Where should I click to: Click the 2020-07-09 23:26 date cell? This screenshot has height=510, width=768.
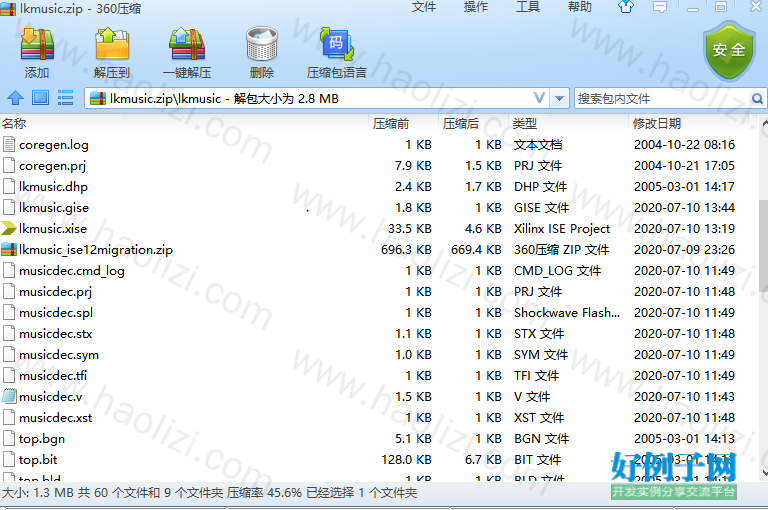pyautogui.click(x=684, y=249)
